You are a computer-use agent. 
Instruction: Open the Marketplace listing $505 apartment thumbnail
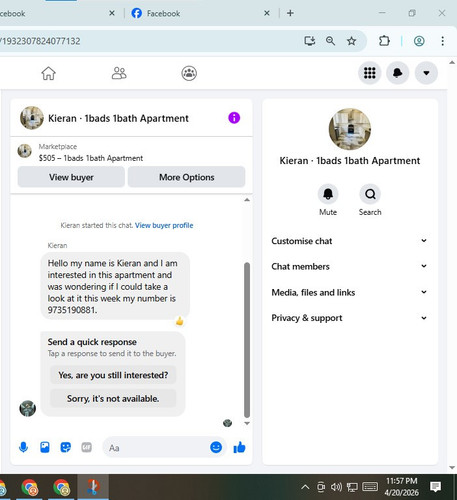point(25,151)
